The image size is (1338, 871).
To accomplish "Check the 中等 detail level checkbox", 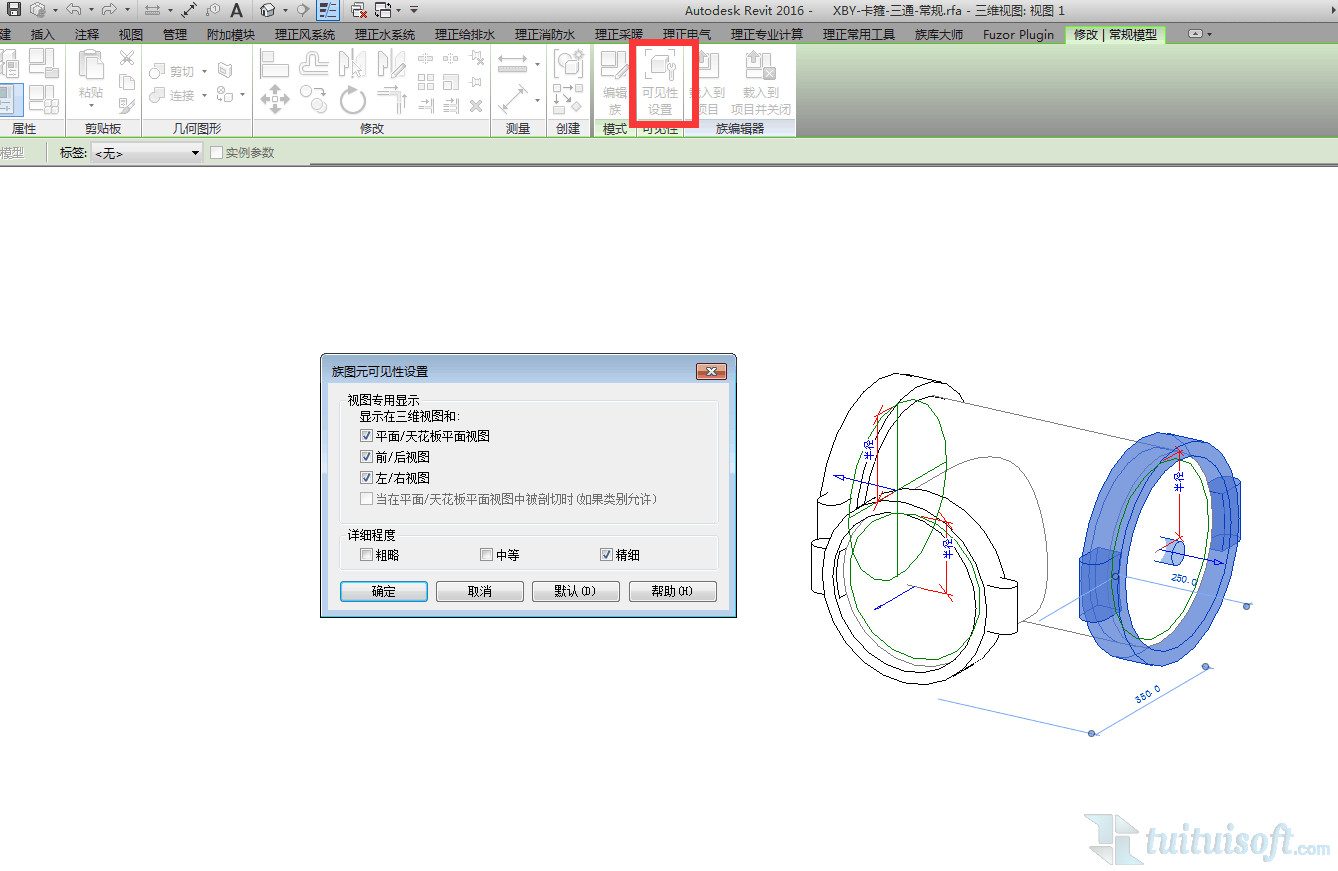I will coord(487,555).
